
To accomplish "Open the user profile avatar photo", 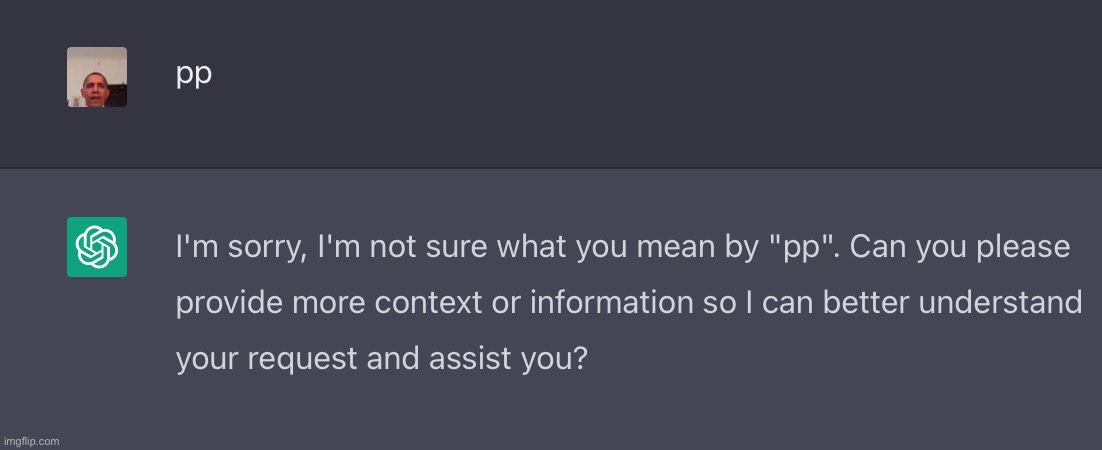I will [97, 77].
